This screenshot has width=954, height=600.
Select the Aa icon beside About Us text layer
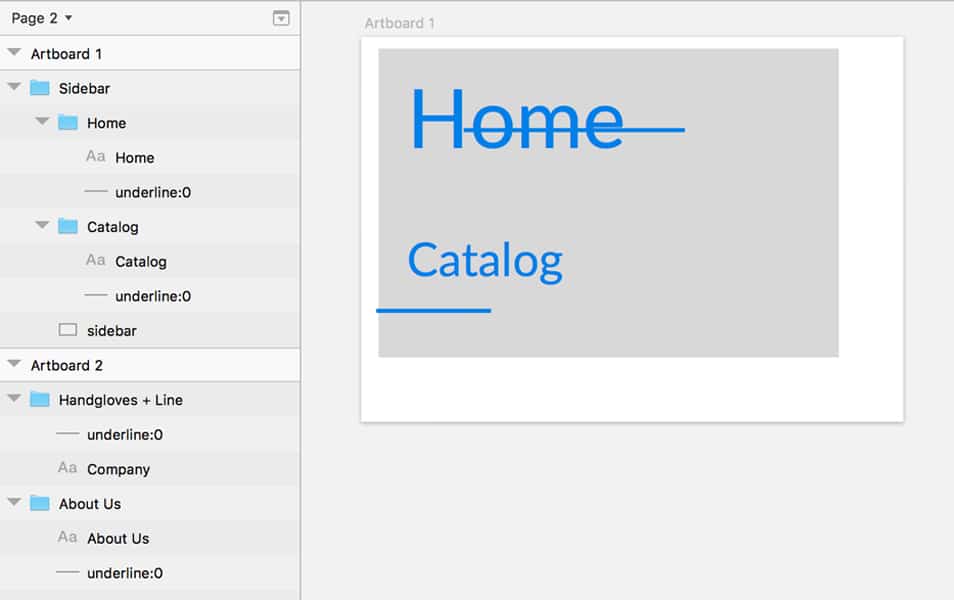pyautogui.click(x=67, y=538)
